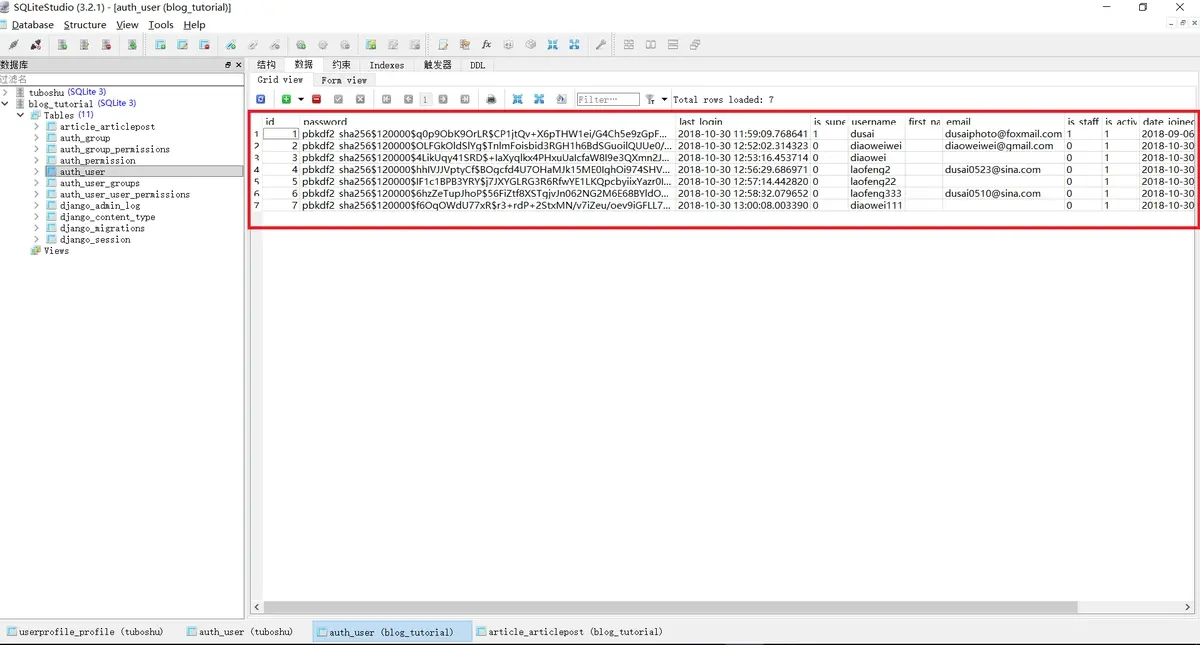The image size is (1200, 645).
Task: Click the database name filter field
Action: 121,79
